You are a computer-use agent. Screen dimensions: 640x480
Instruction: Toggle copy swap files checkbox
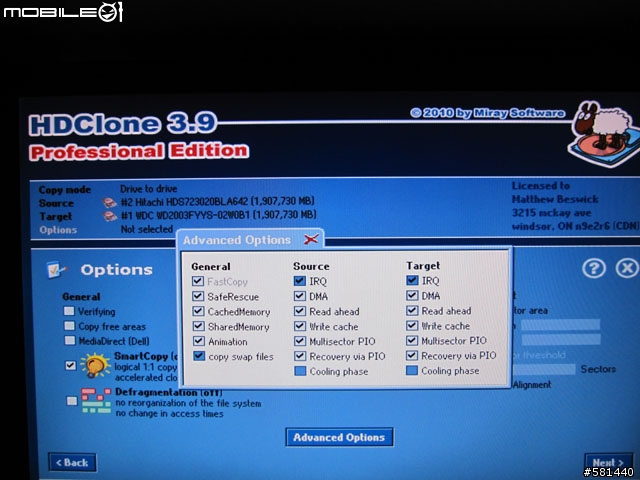point(199,356)
